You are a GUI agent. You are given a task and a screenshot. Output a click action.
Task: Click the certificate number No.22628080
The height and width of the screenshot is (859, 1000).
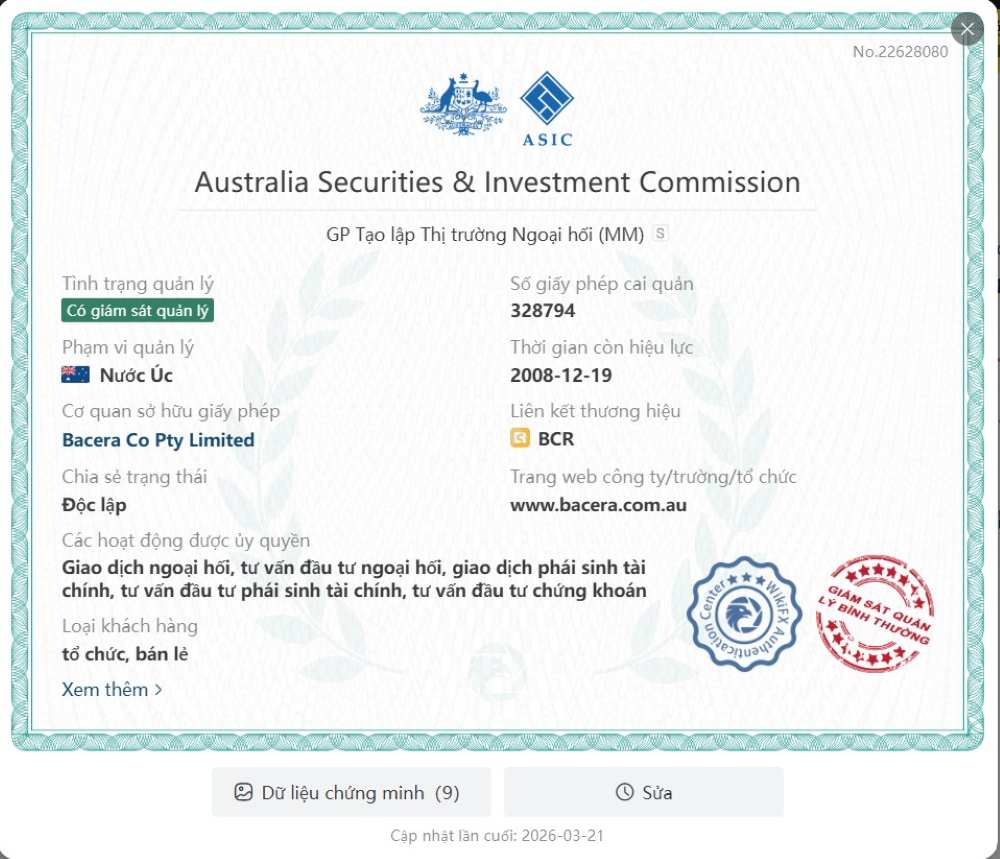coord(900,52)
